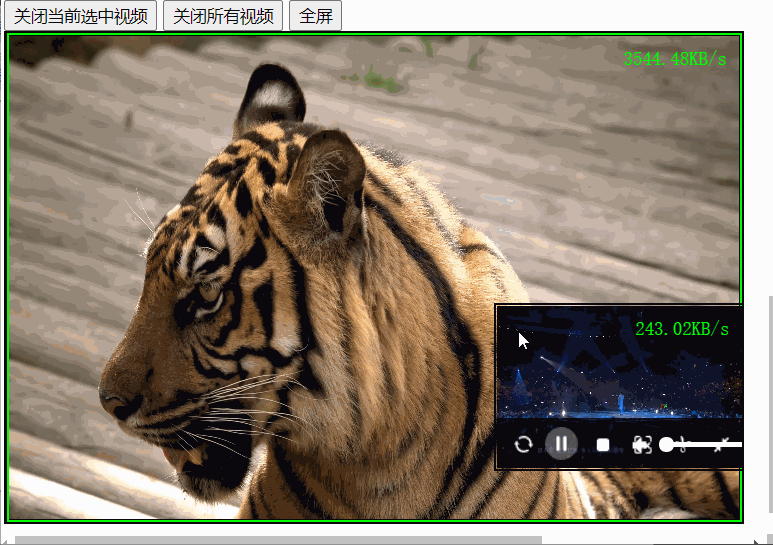This screenshot has width=773, height=545.
Task: Click the horizontal scrollbar at page bottom
Action: [279, 541]
